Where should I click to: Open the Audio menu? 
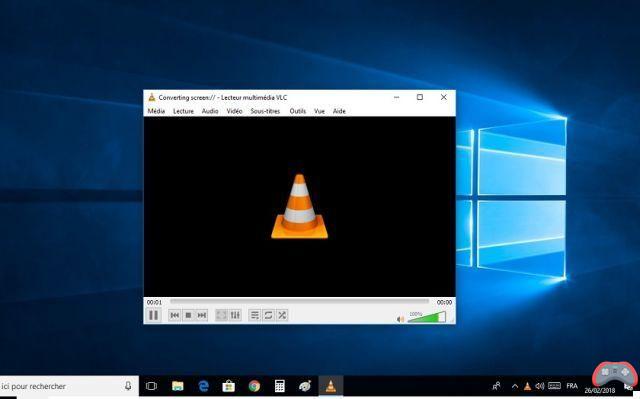[x=210, y=111]
